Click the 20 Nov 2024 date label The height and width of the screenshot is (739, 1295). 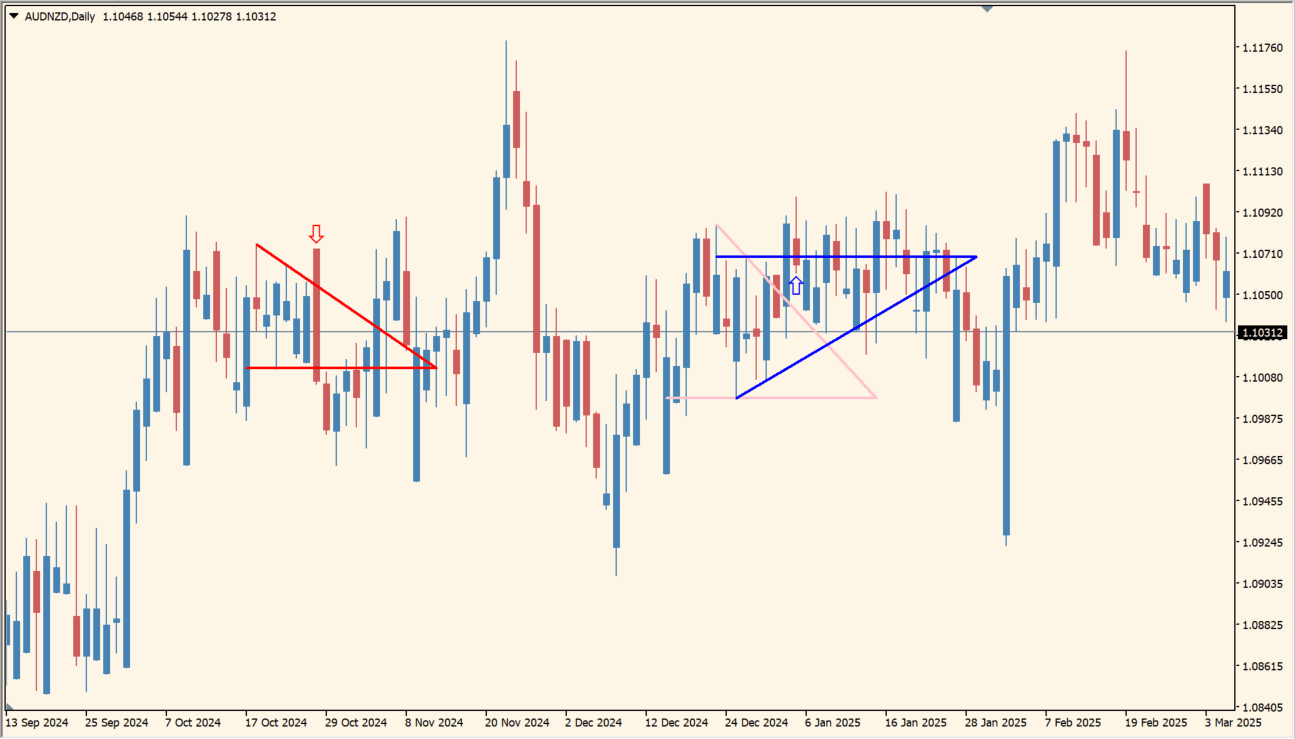tap(517, 722)
